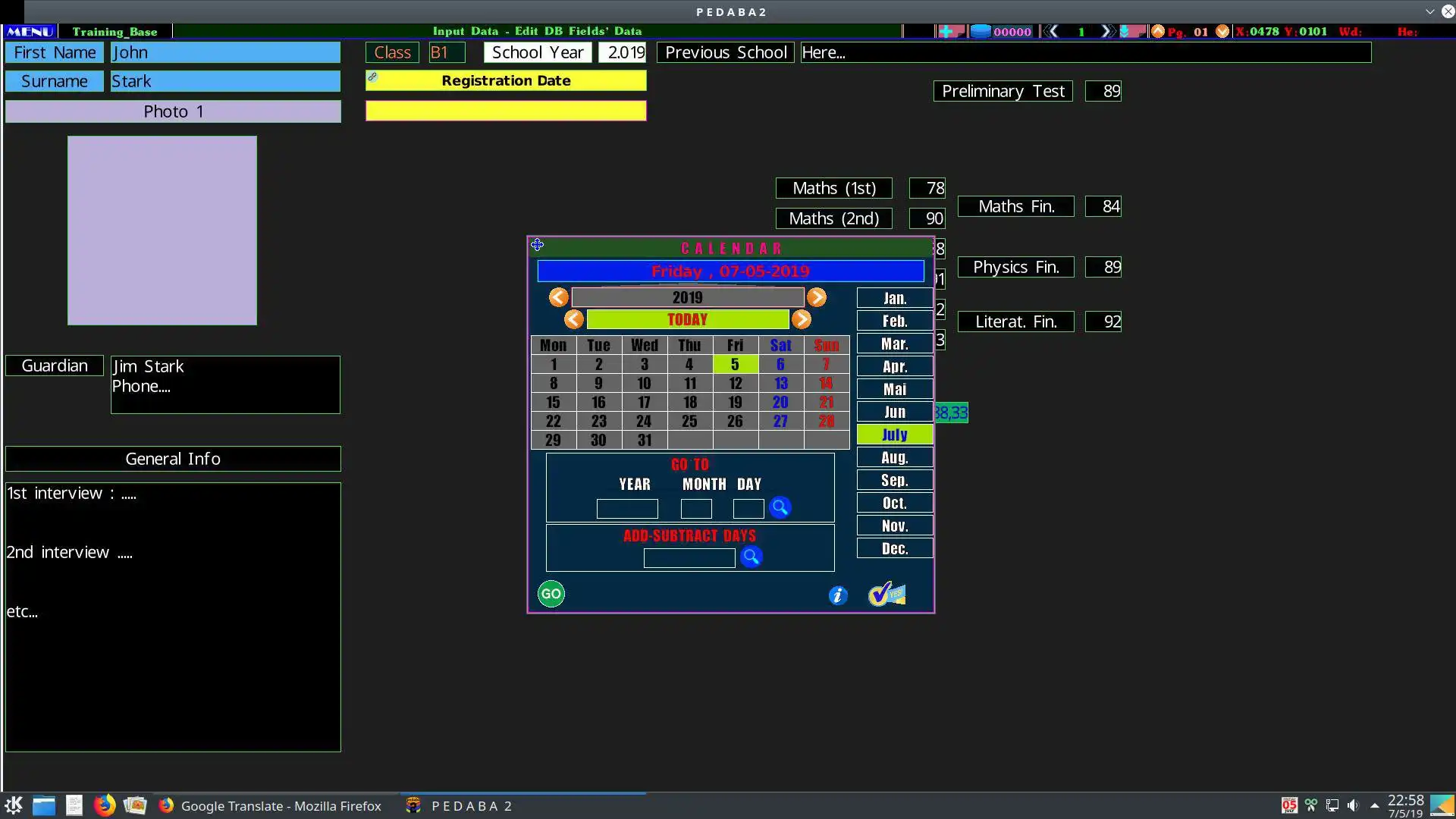Click the Add-Subtract Days search icon
1456x819 pixels.
tap(751, 557)
